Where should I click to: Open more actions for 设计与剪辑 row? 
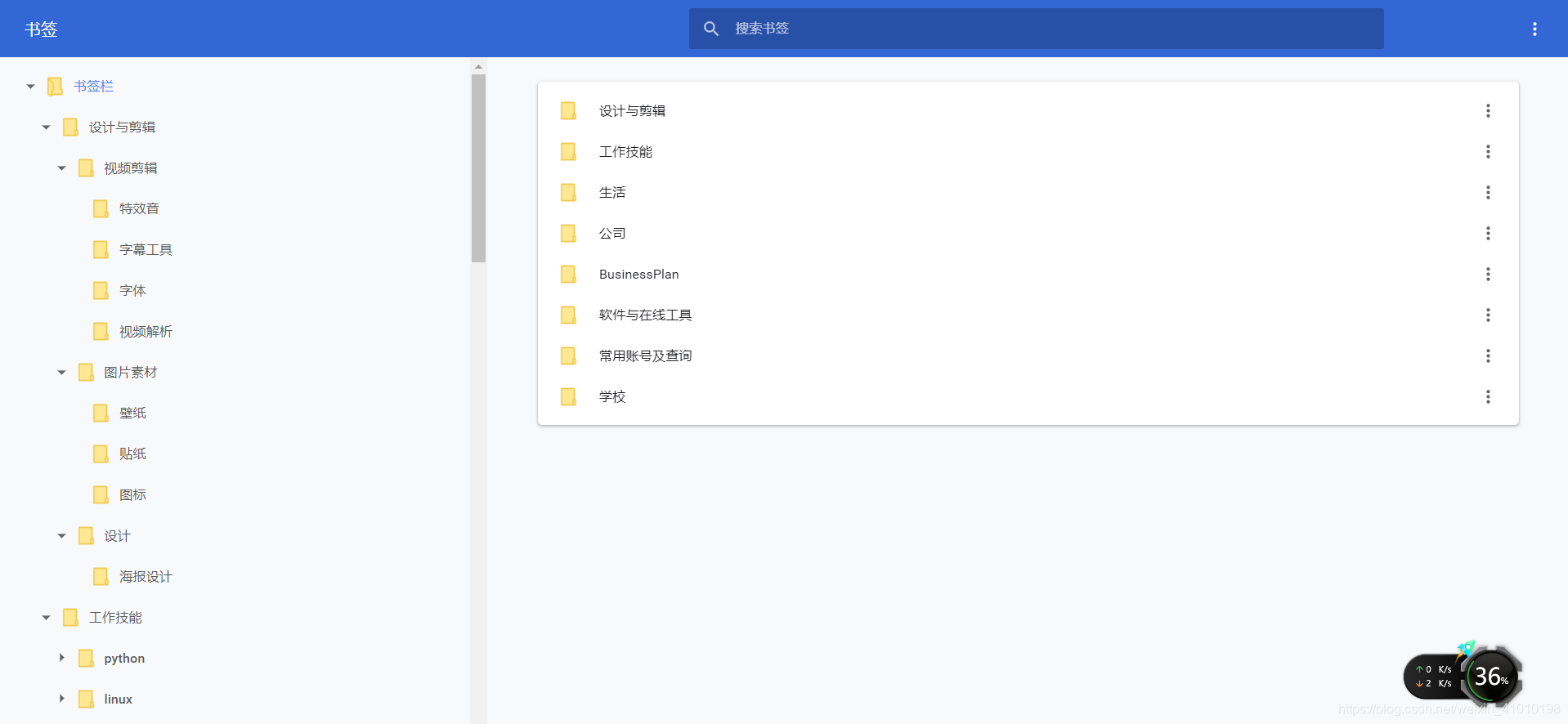[x=1488, y=110]
